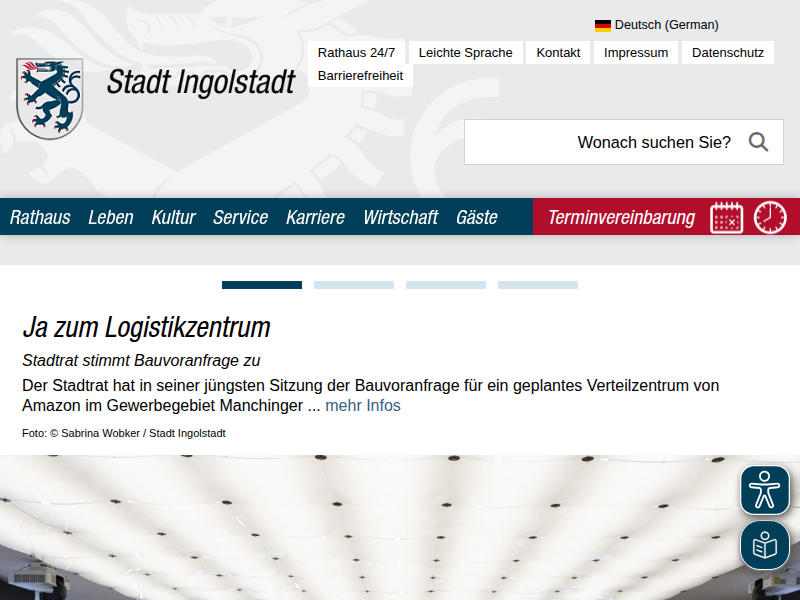Click the German flag icon
This screenshot has width=800, height=600.
click(603, 25)
